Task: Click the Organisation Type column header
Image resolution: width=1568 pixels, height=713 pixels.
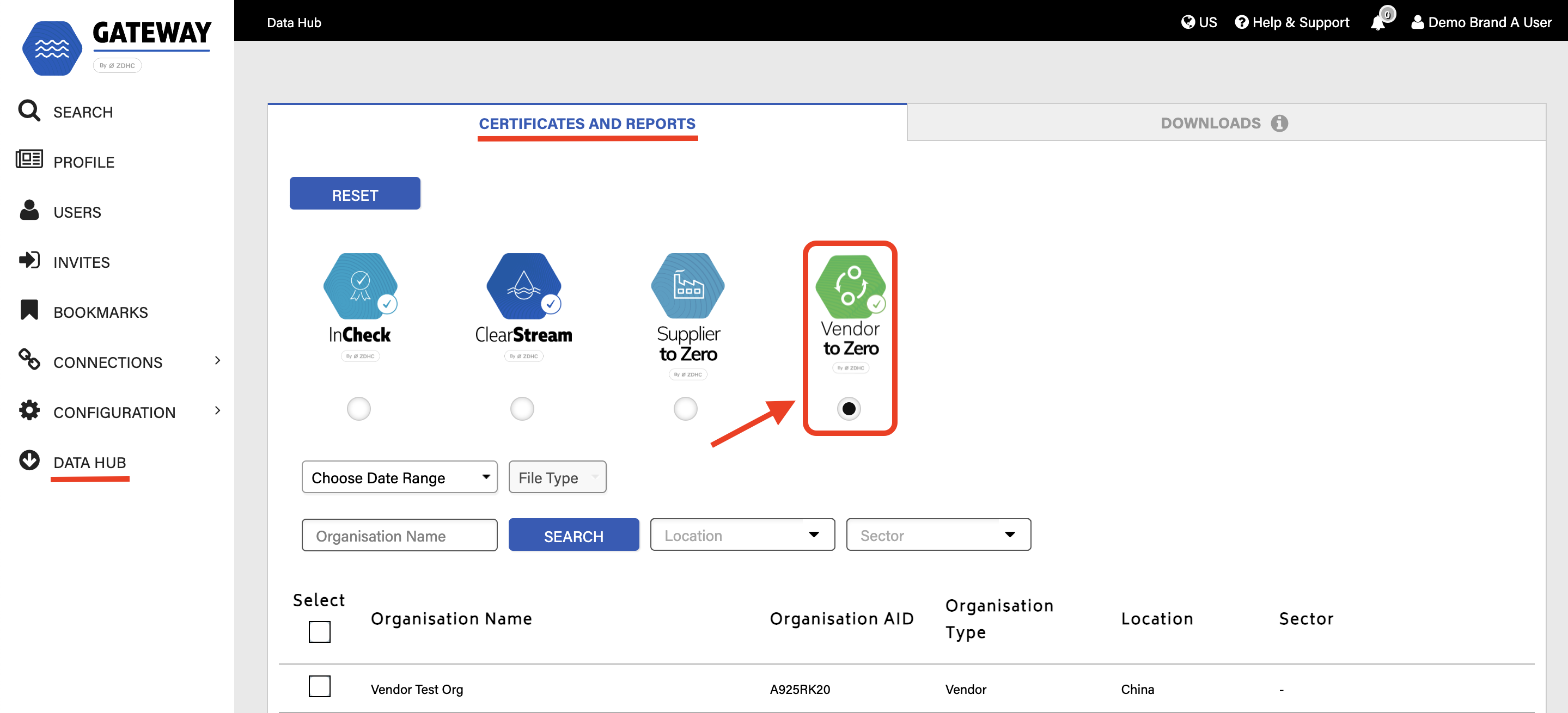Action: click(999, 619)
